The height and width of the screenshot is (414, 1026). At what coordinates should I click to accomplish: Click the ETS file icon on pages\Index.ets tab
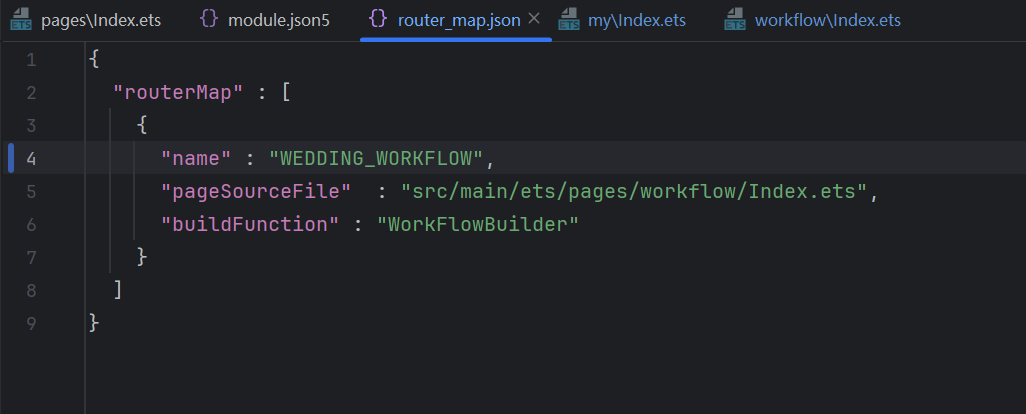click(20, 20)
